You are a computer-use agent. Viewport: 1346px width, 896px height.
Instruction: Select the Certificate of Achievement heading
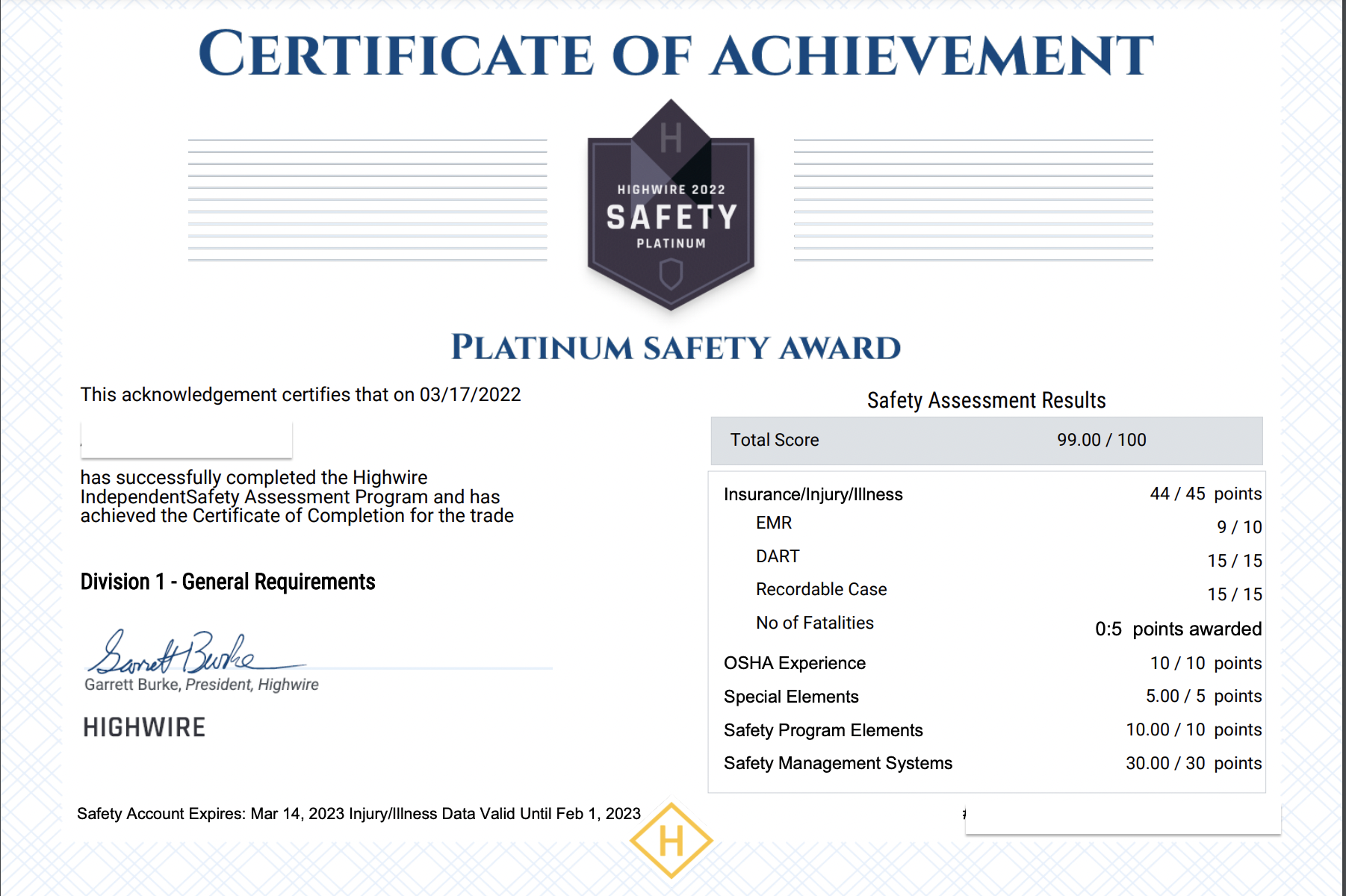click(x=676, y=55)
